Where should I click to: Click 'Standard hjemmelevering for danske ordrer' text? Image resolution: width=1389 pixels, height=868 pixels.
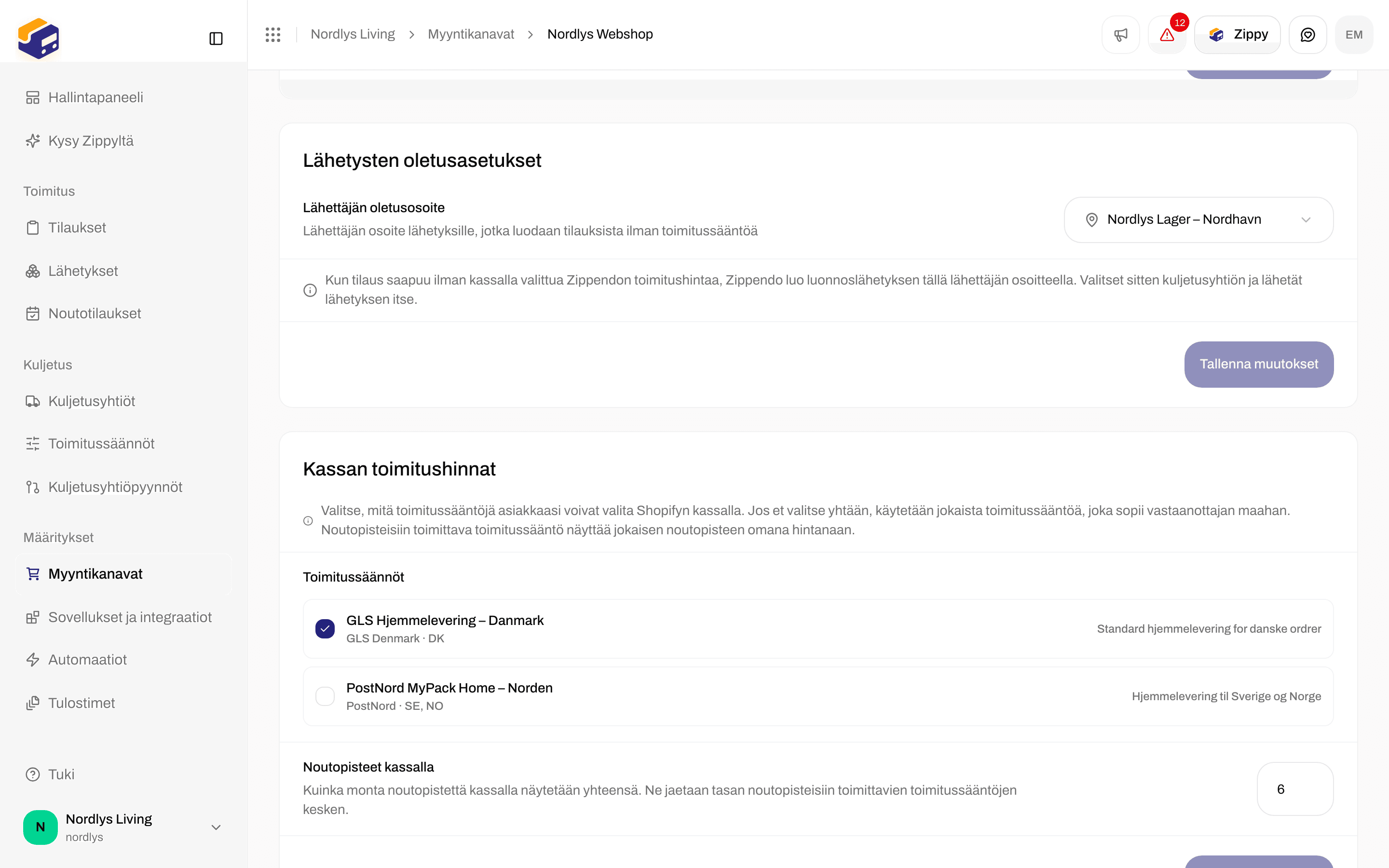[x=1209, y=629]
